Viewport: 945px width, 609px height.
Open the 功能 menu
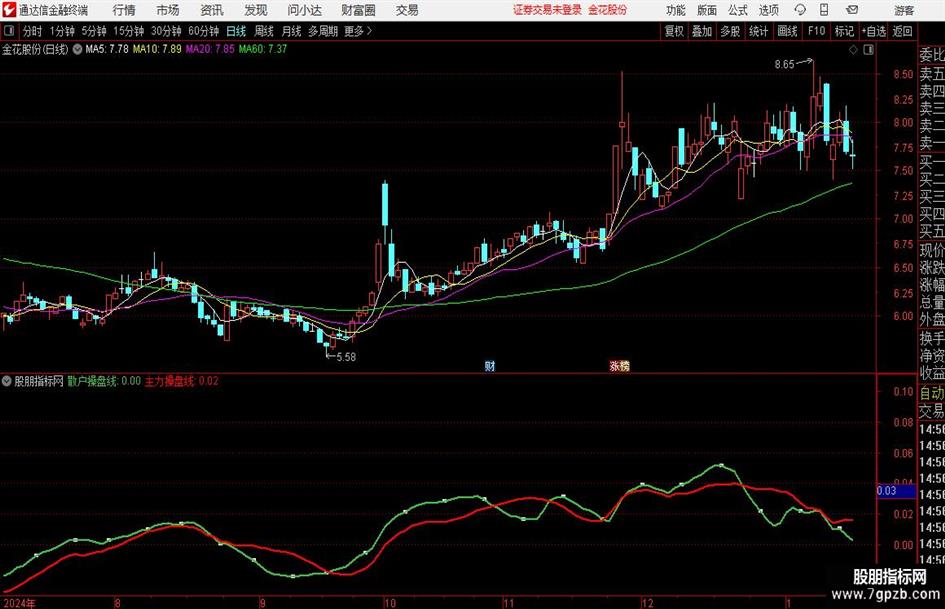click(x=676, y=10)
